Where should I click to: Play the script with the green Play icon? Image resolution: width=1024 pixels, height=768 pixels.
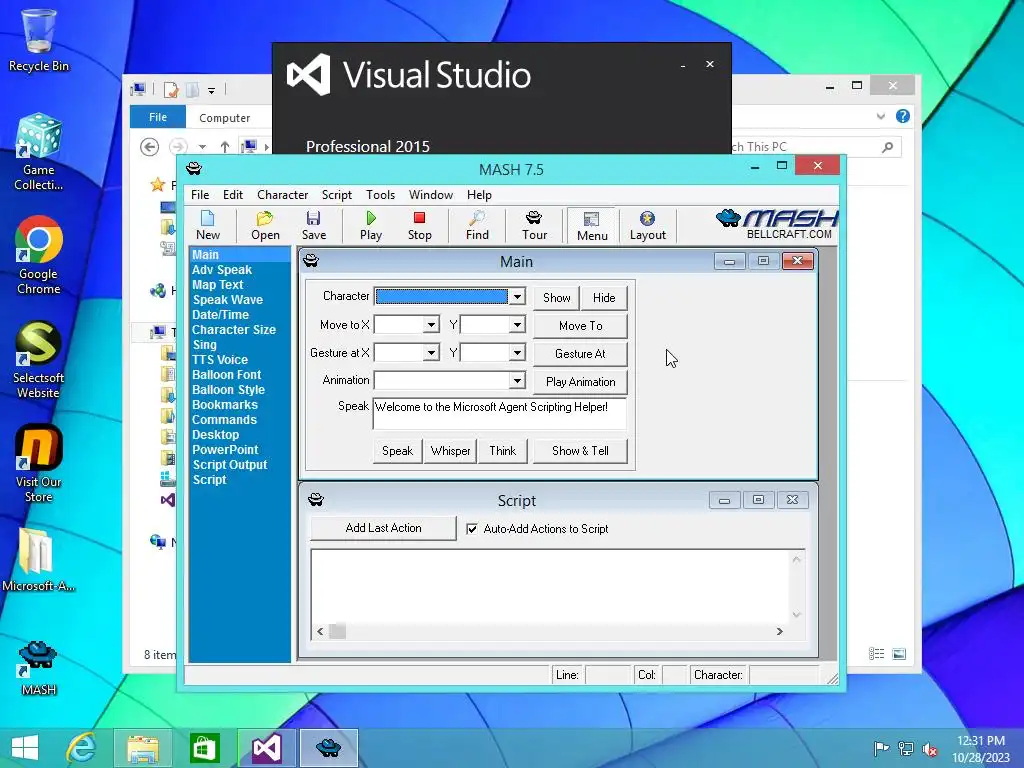tap(371, 225)
